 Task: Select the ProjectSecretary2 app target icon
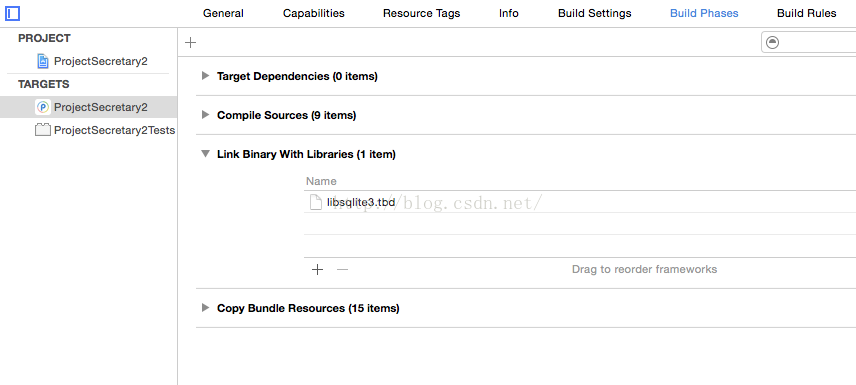click(x=43, y=107)
